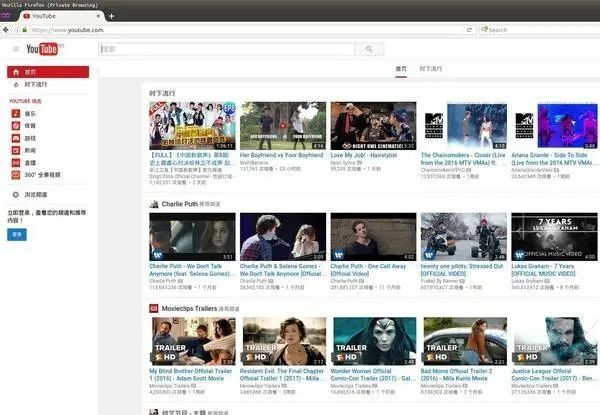Open the Gaming (游戏) category in sidebar

click(30, 138)
